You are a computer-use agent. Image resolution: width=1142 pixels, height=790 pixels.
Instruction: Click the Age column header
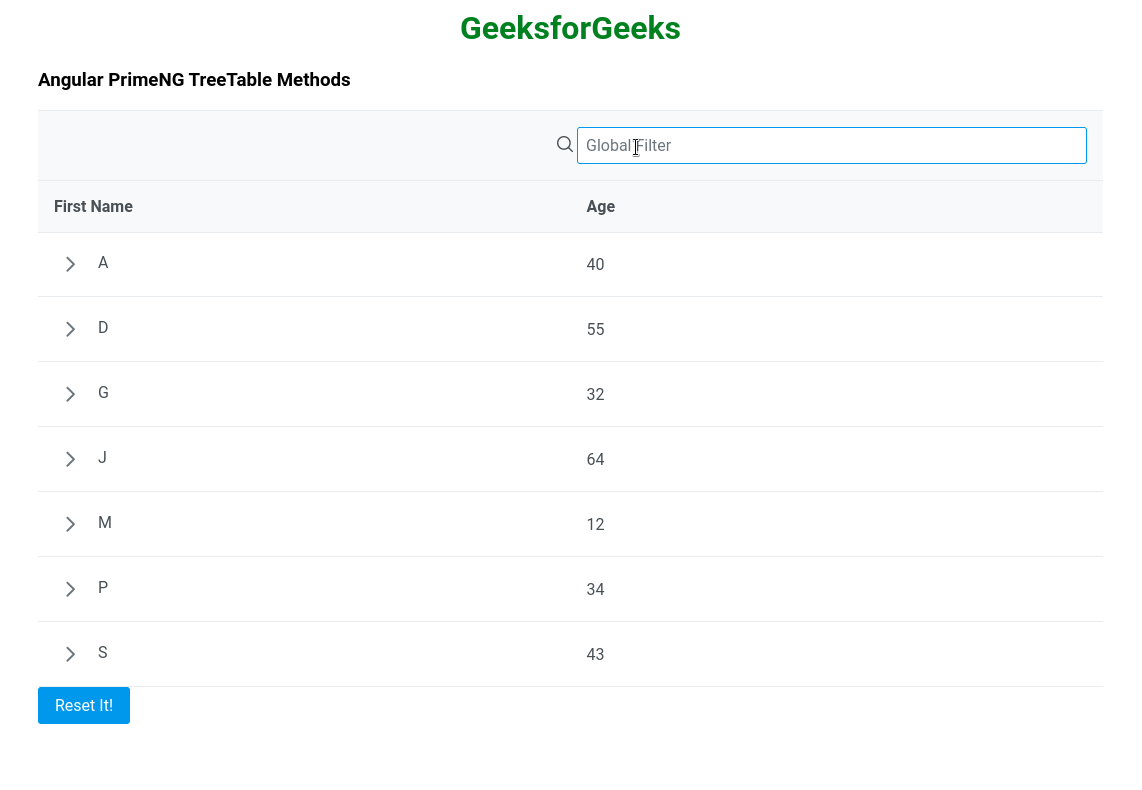point(600,206)
